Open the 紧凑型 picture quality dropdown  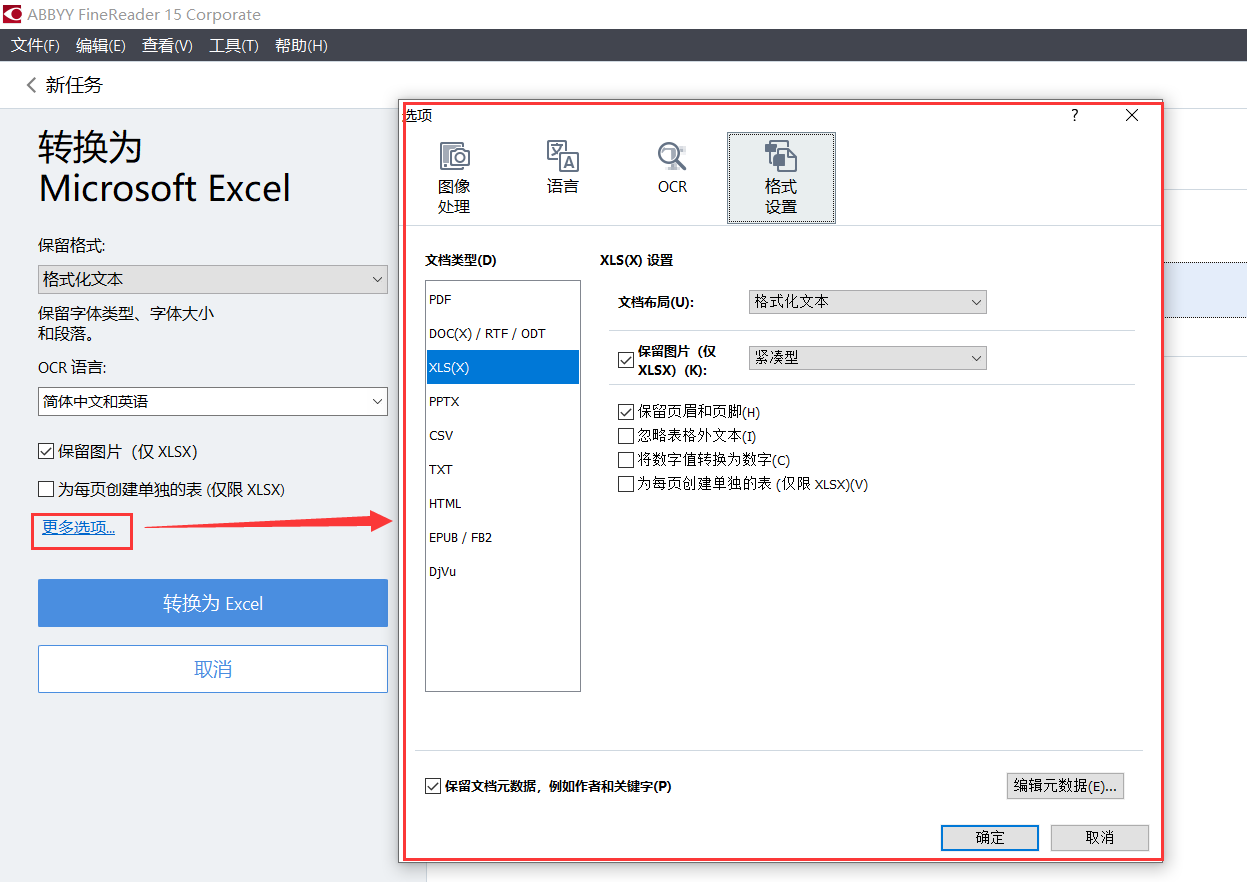pos(866,357)
